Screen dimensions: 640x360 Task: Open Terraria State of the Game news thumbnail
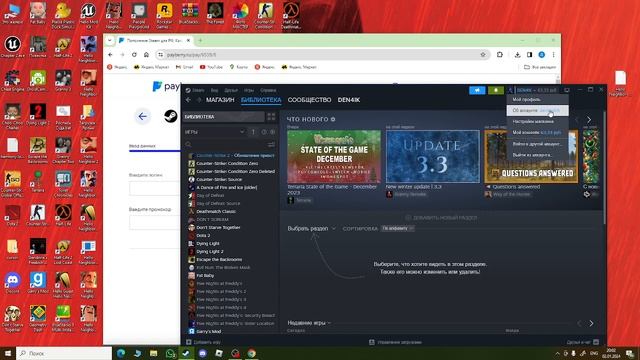[x=334, y=156]
